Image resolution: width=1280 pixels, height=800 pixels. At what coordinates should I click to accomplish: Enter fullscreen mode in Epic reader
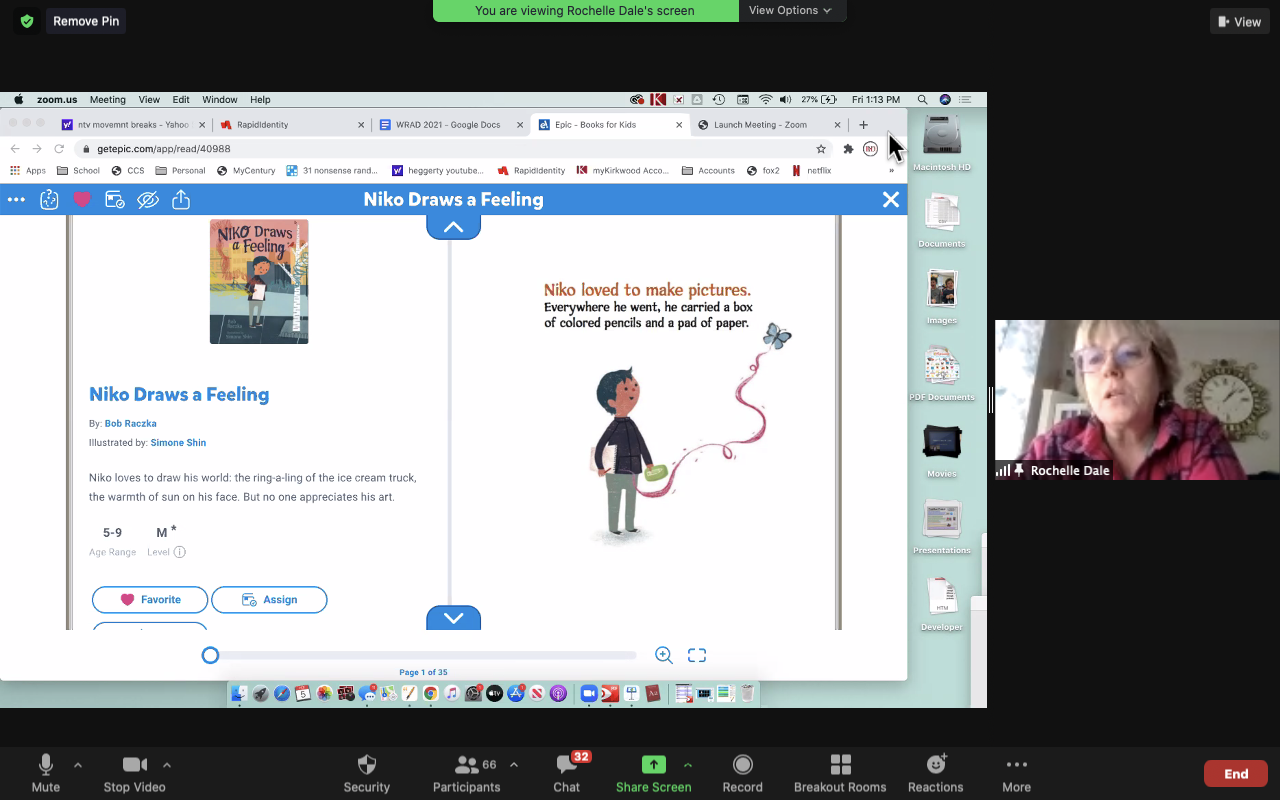(x=697, y=655)
